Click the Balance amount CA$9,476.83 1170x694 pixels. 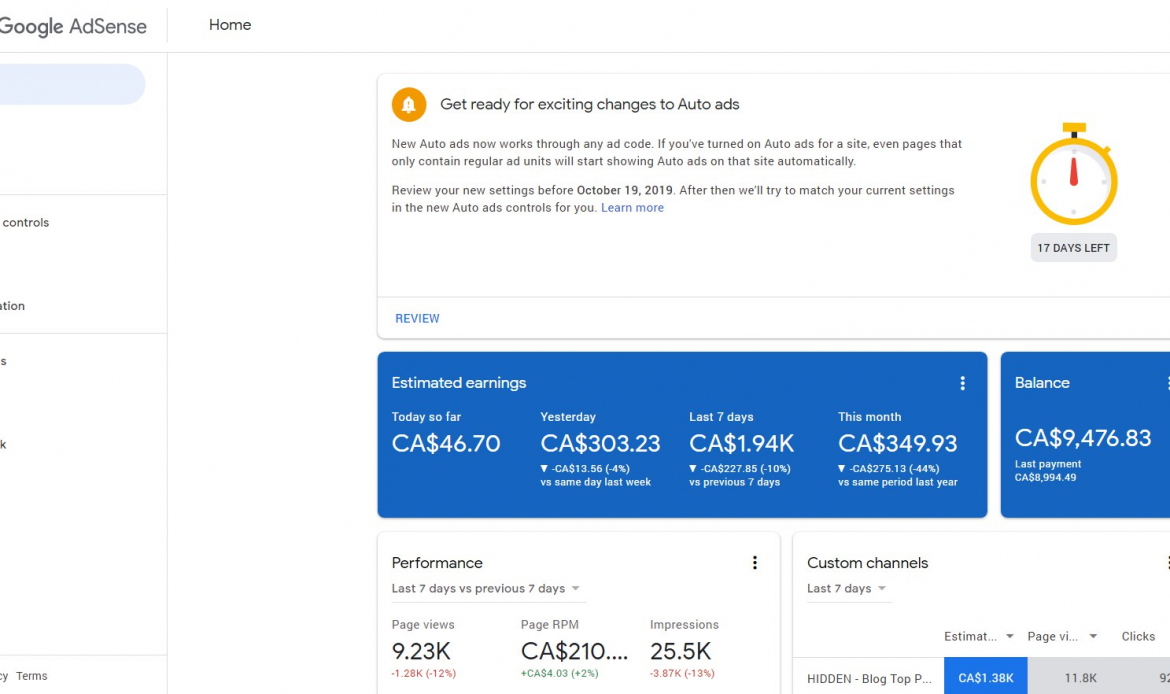(1083, 438)
